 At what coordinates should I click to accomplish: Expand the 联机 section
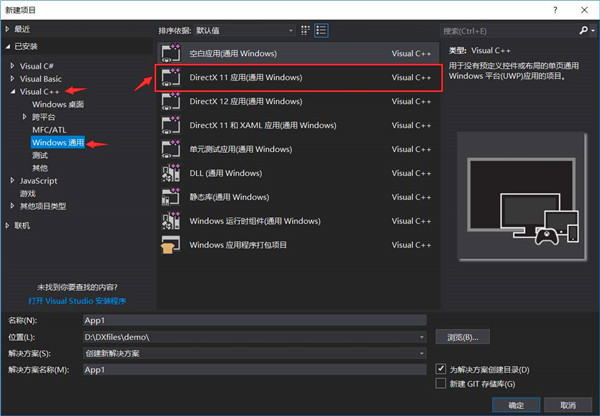click(x=7, y=225)
